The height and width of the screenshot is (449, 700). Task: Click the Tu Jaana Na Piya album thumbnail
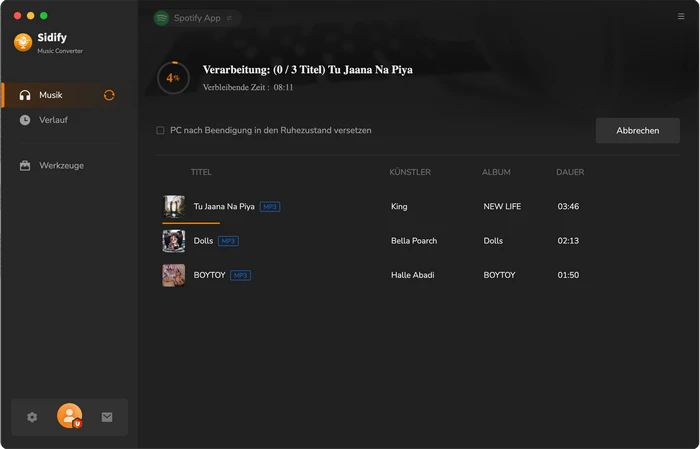pyautogui.click(x=174, y=206)
